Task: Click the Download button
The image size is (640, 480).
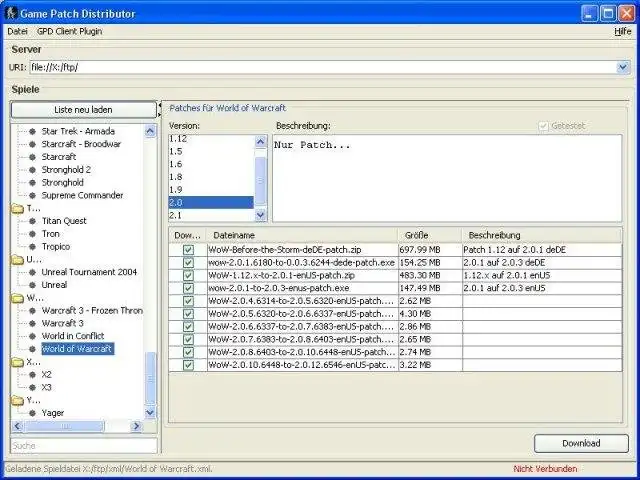Action: coord(581,443)
